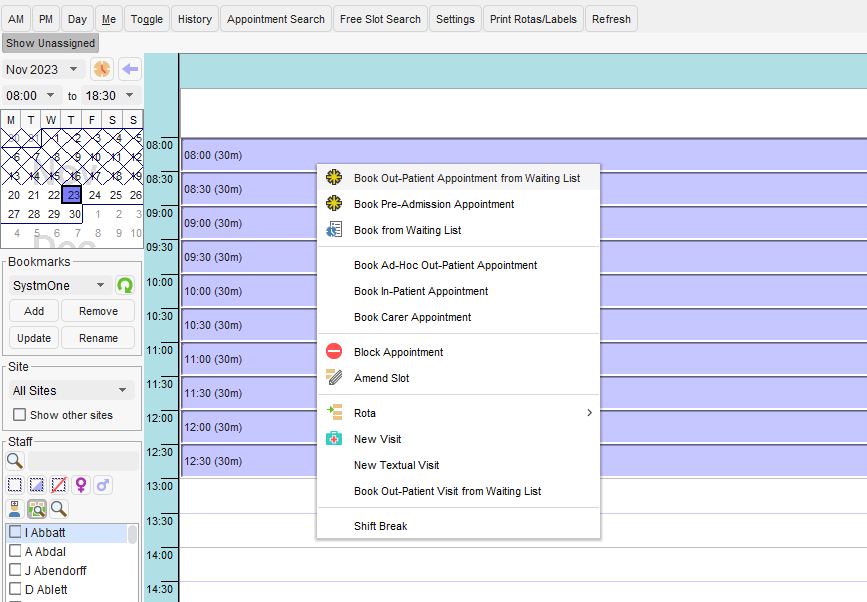Click the red Block Appointment icon
Screen dimensions: 867x602
[334, 351]
